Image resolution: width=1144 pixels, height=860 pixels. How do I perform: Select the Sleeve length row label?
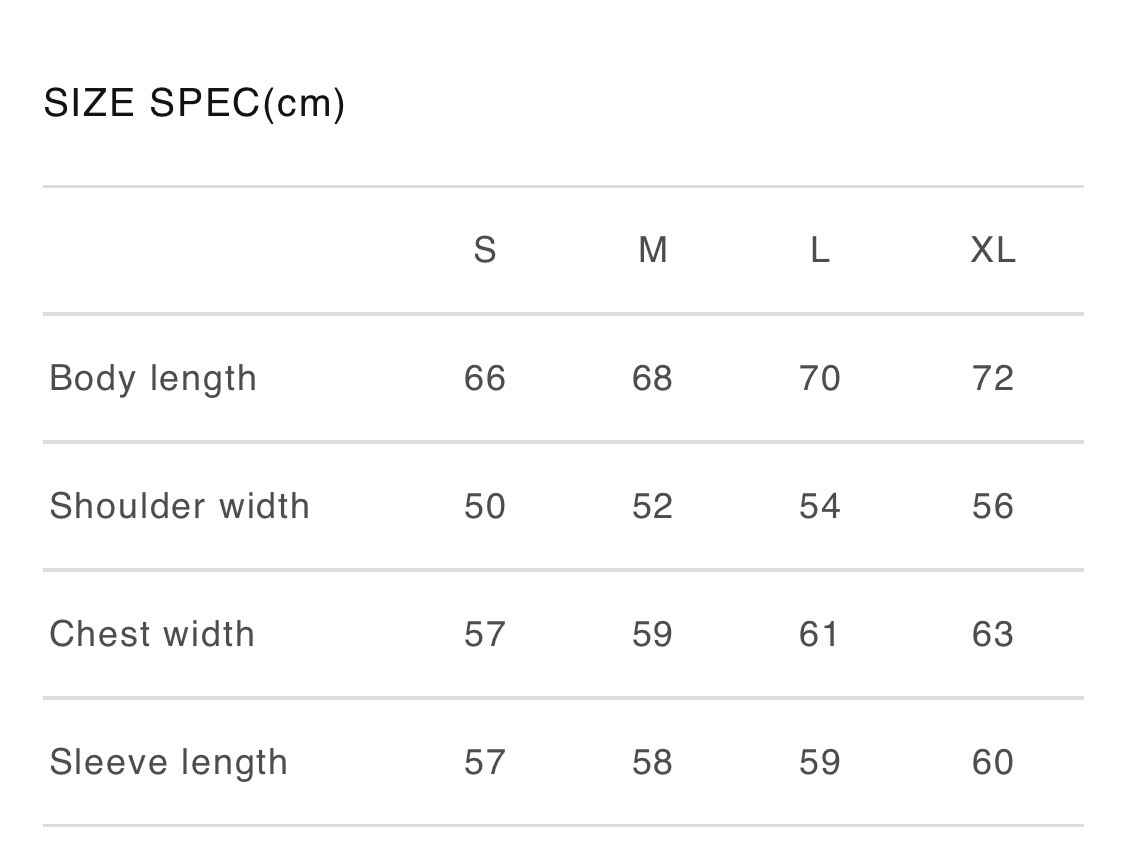click(169, 762)
